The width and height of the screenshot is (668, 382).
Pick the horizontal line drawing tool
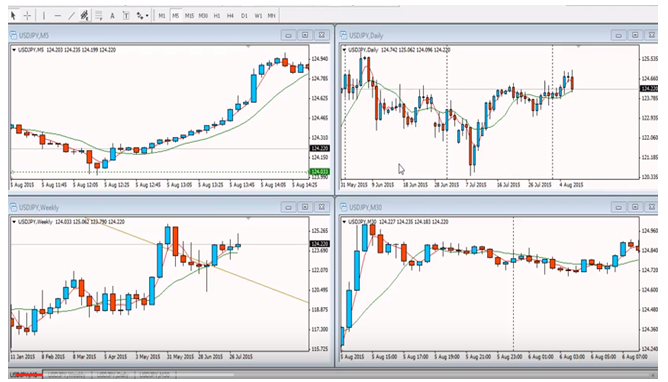[58, 16]
